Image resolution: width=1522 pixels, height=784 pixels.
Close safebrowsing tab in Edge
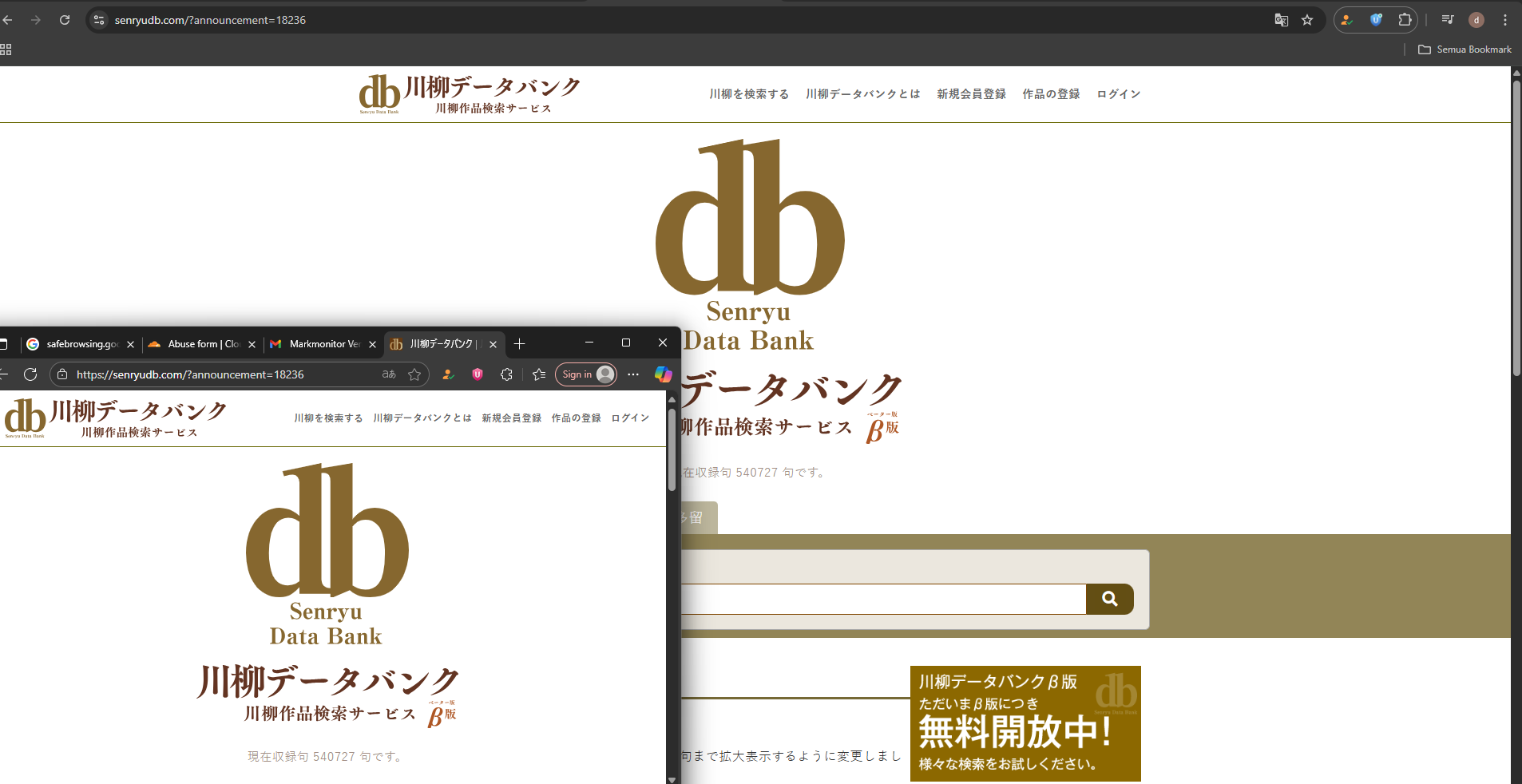[130, 345]
